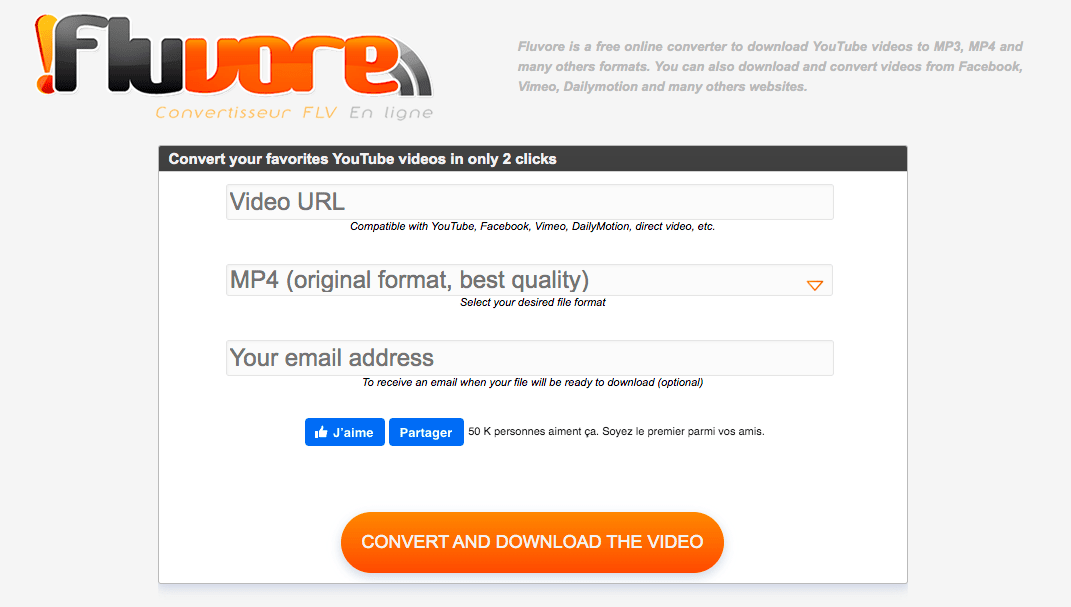
Task: Click the orange exclamation mark in logo
Action: [46, 55]
